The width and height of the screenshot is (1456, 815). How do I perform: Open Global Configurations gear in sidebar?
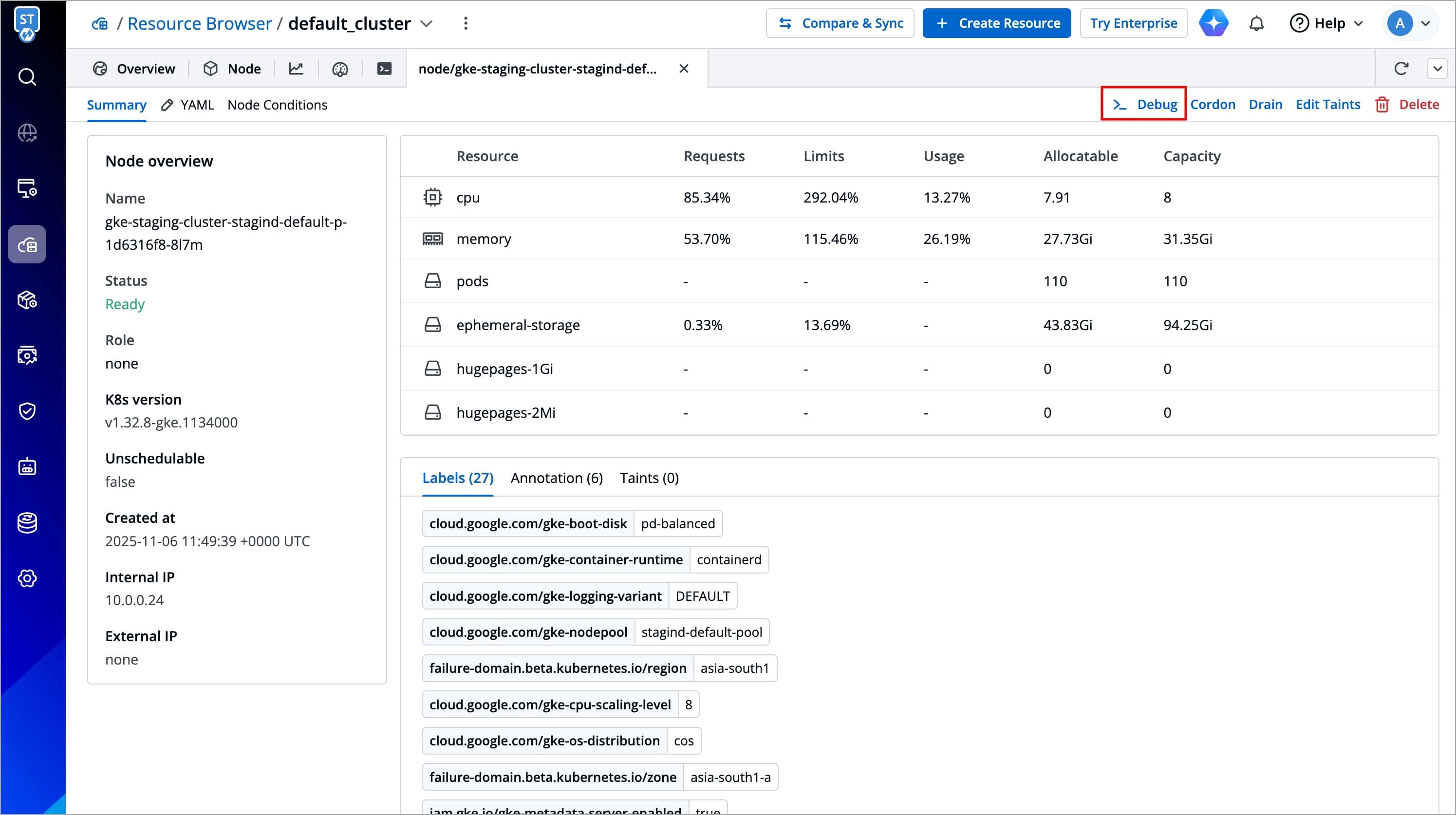(27, 578)
